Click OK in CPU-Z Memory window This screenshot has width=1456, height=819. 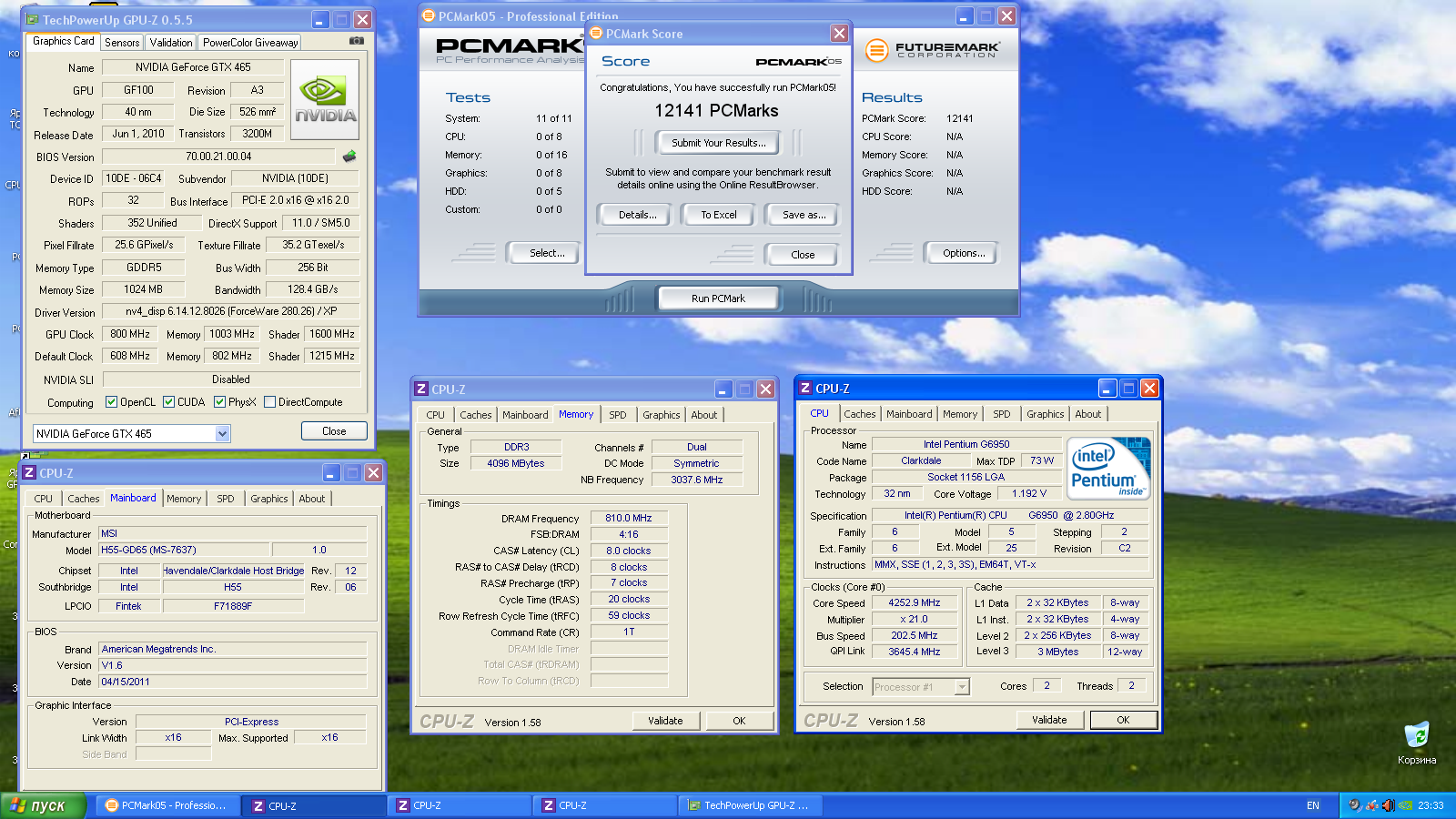coord(739,721)
